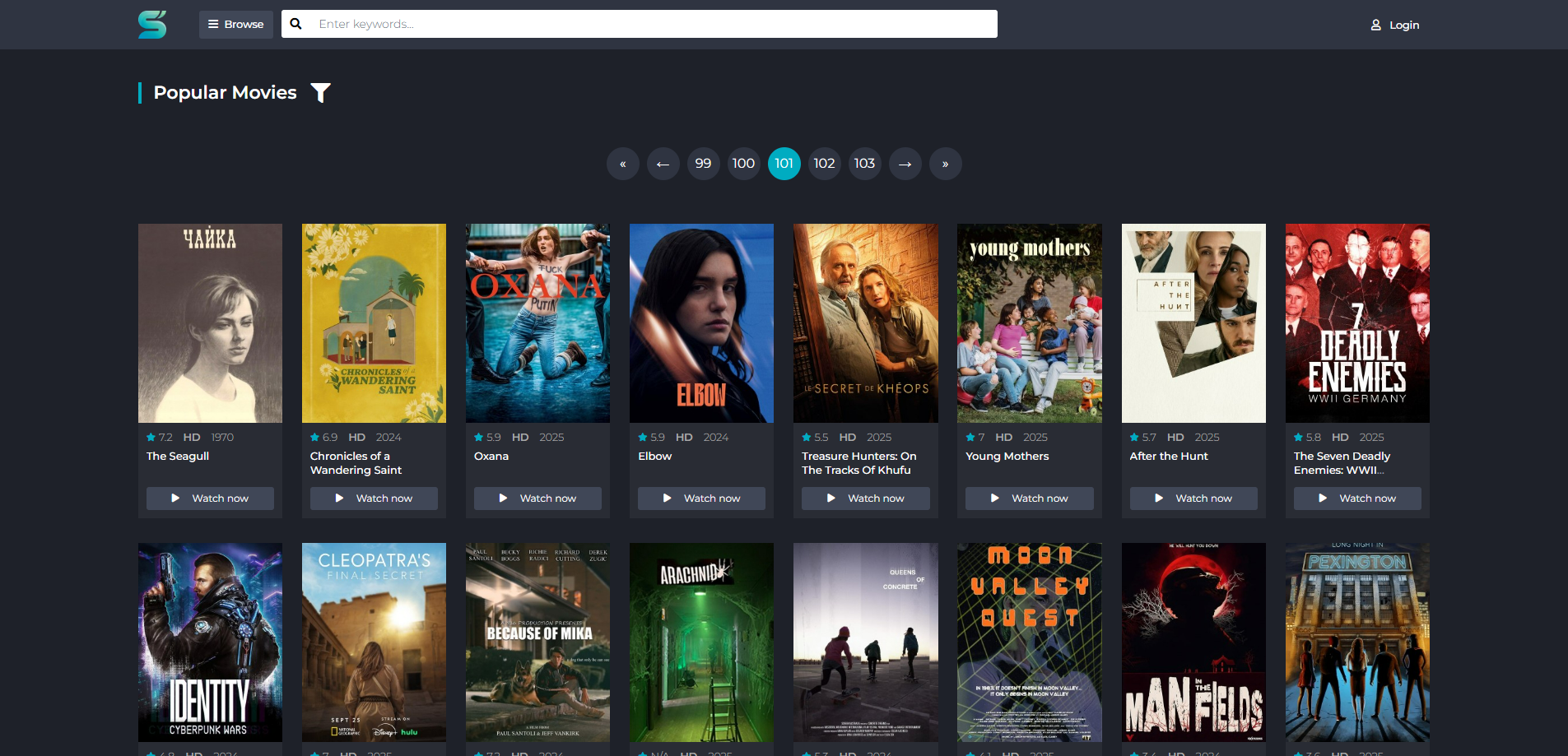1568x756 pixels.
Task: Click the site logo icon
Action: [152, 25]
